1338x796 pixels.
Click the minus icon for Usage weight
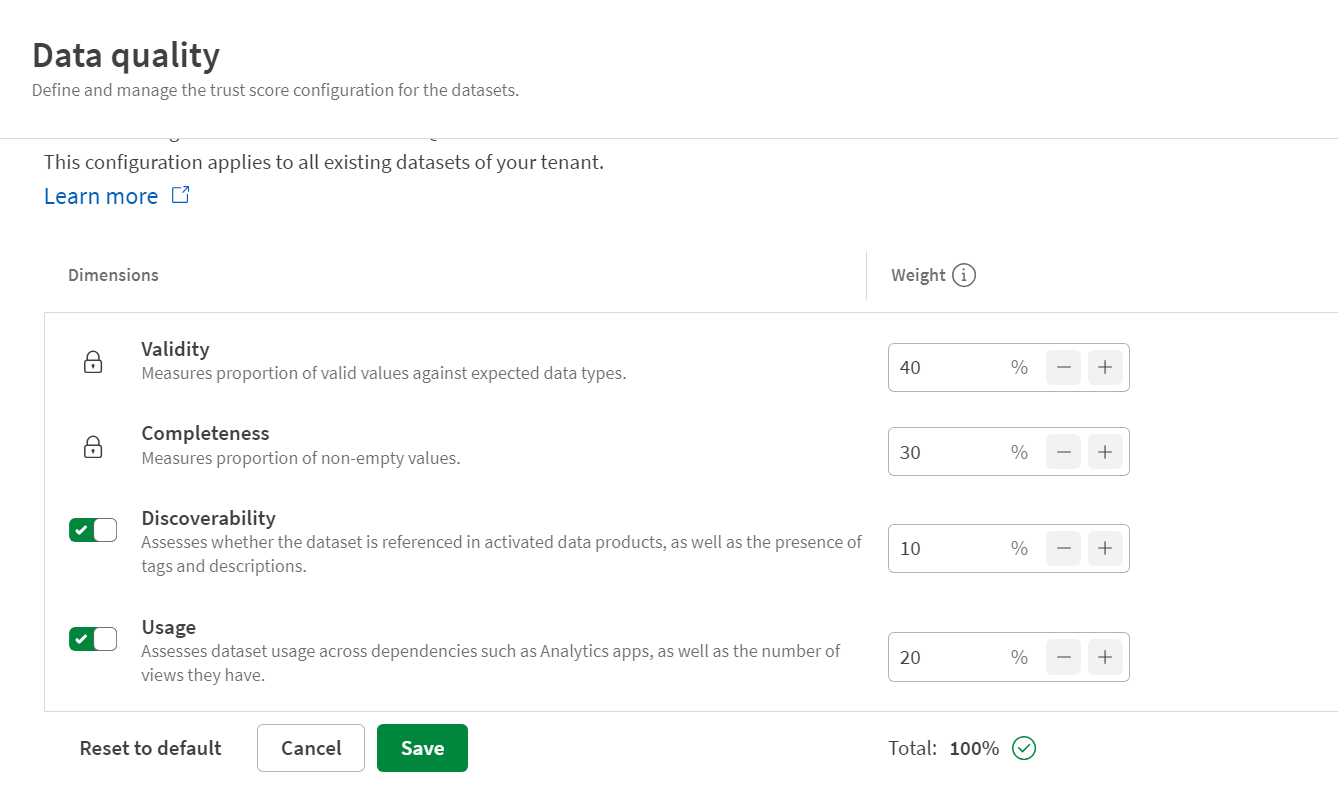coord(1063,657)
